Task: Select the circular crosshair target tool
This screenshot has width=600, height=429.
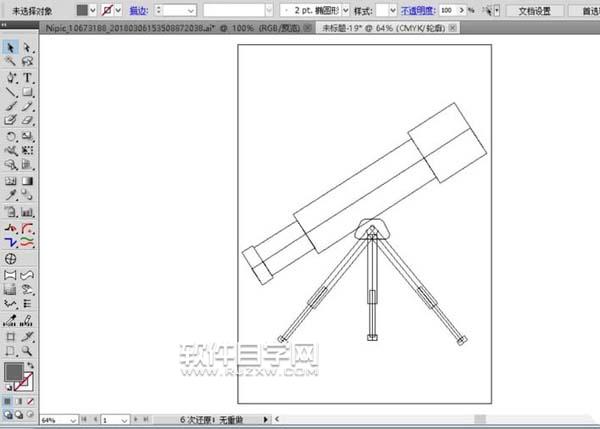Action: point(10,259)
